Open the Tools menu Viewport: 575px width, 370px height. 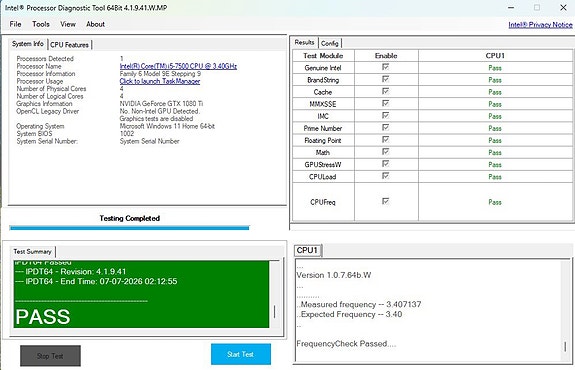pos(41,24)
